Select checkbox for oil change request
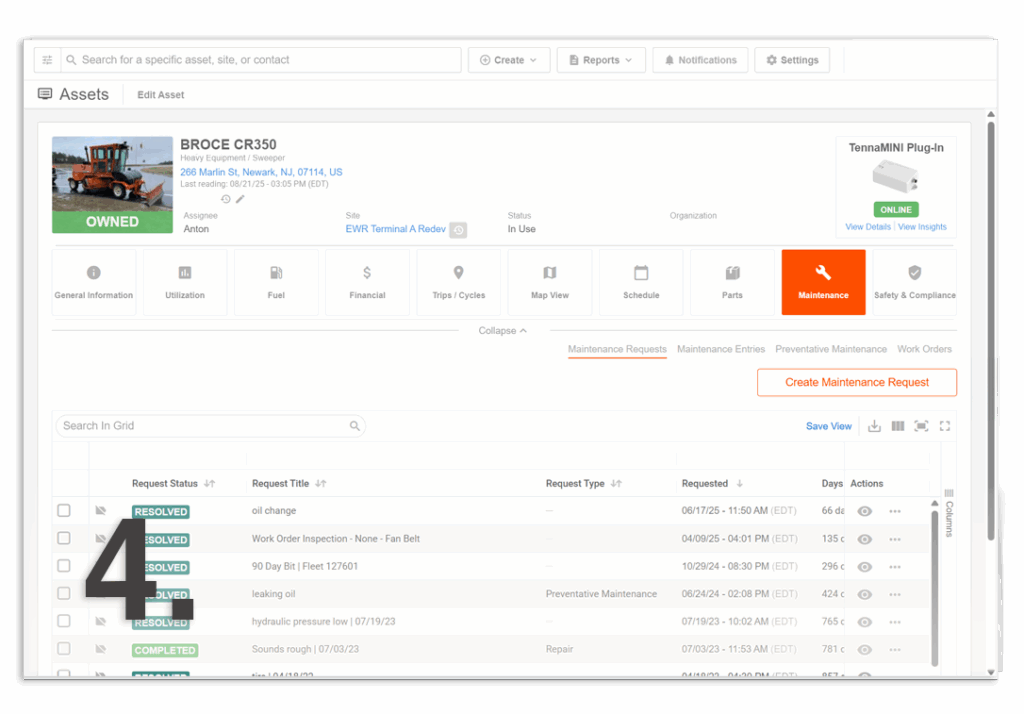The height and width of the screenshot is (714, 1024). pos(64,510)
